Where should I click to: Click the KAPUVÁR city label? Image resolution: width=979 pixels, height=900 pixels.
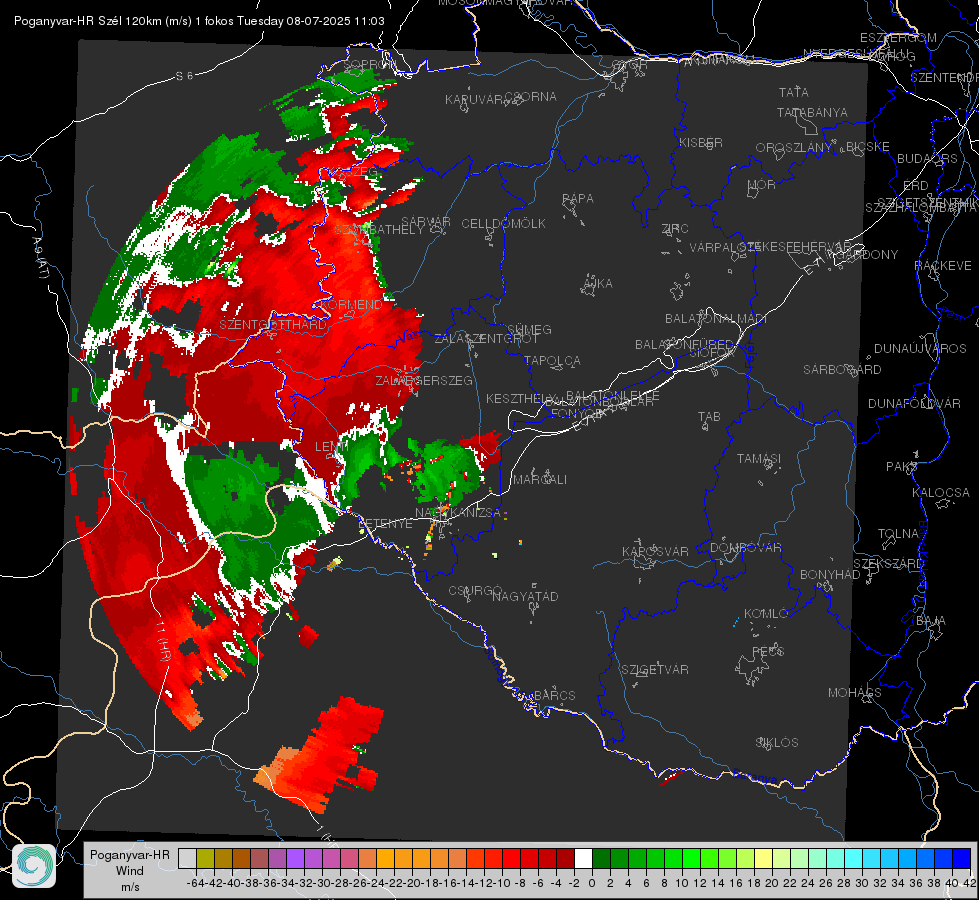coord(475,100)
